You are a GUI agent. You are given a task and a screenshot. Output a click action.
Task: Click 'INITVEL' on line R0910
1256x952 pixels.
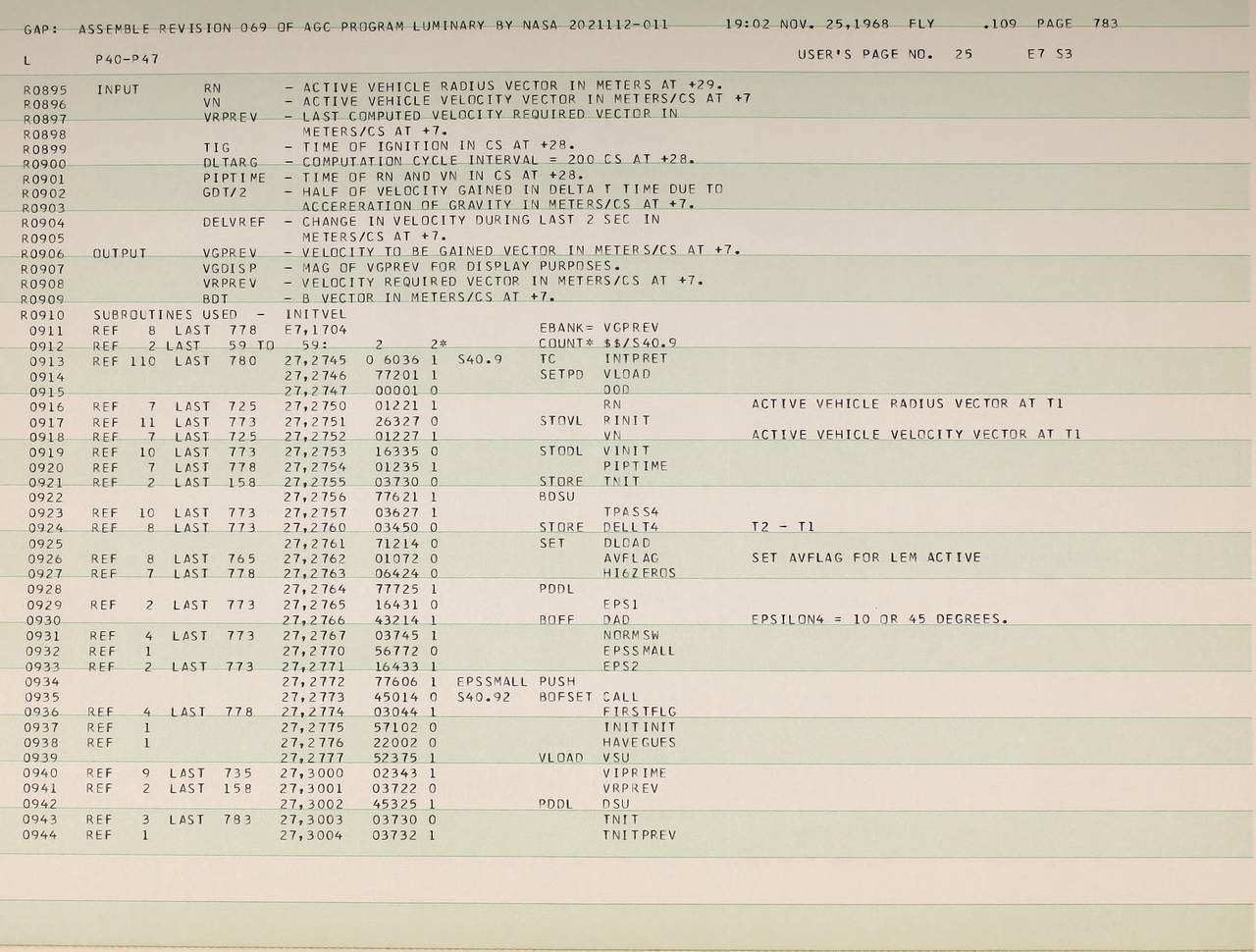pos(314,315)
